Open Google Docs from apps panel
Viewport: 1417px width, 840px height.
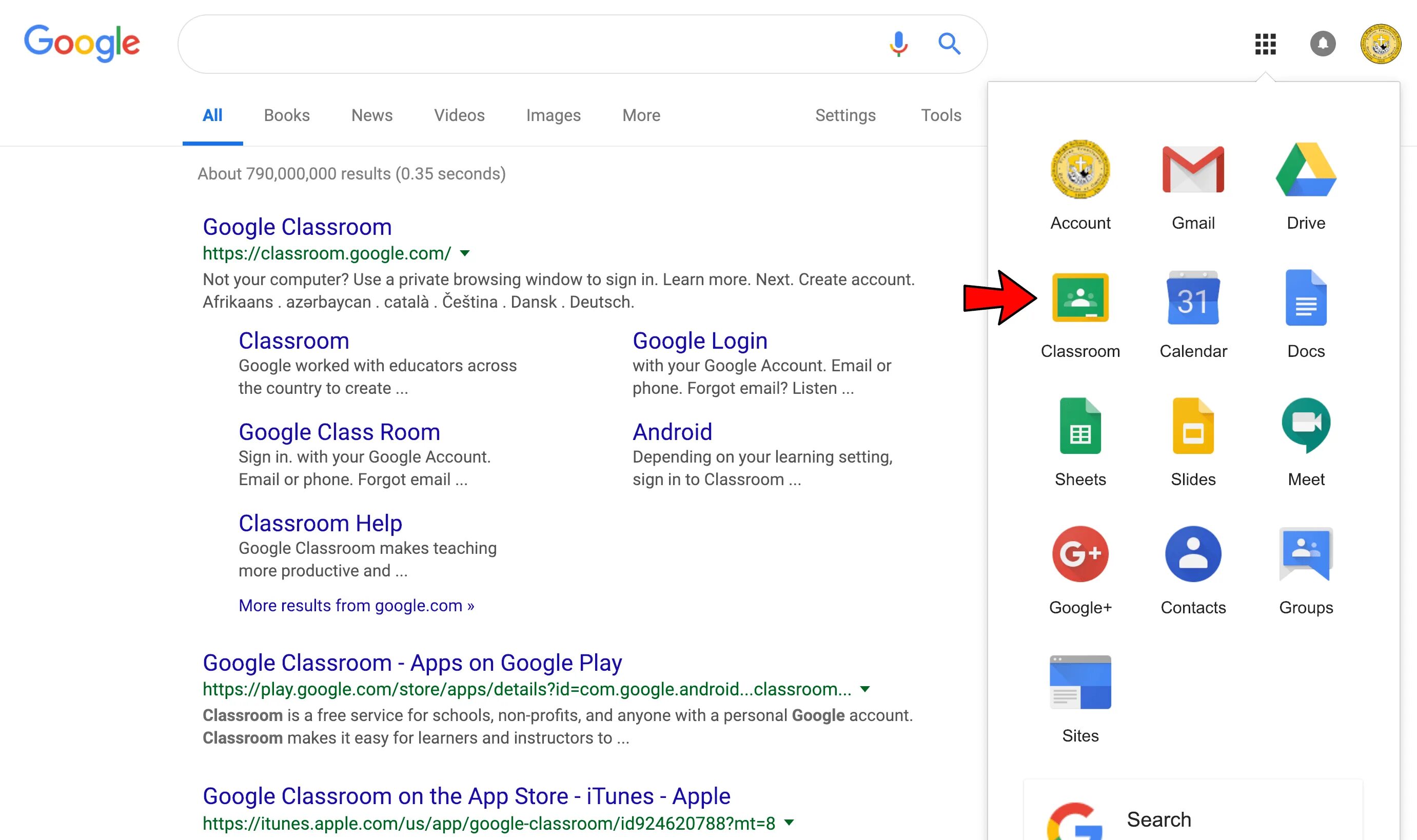(x=1306, y=298)
